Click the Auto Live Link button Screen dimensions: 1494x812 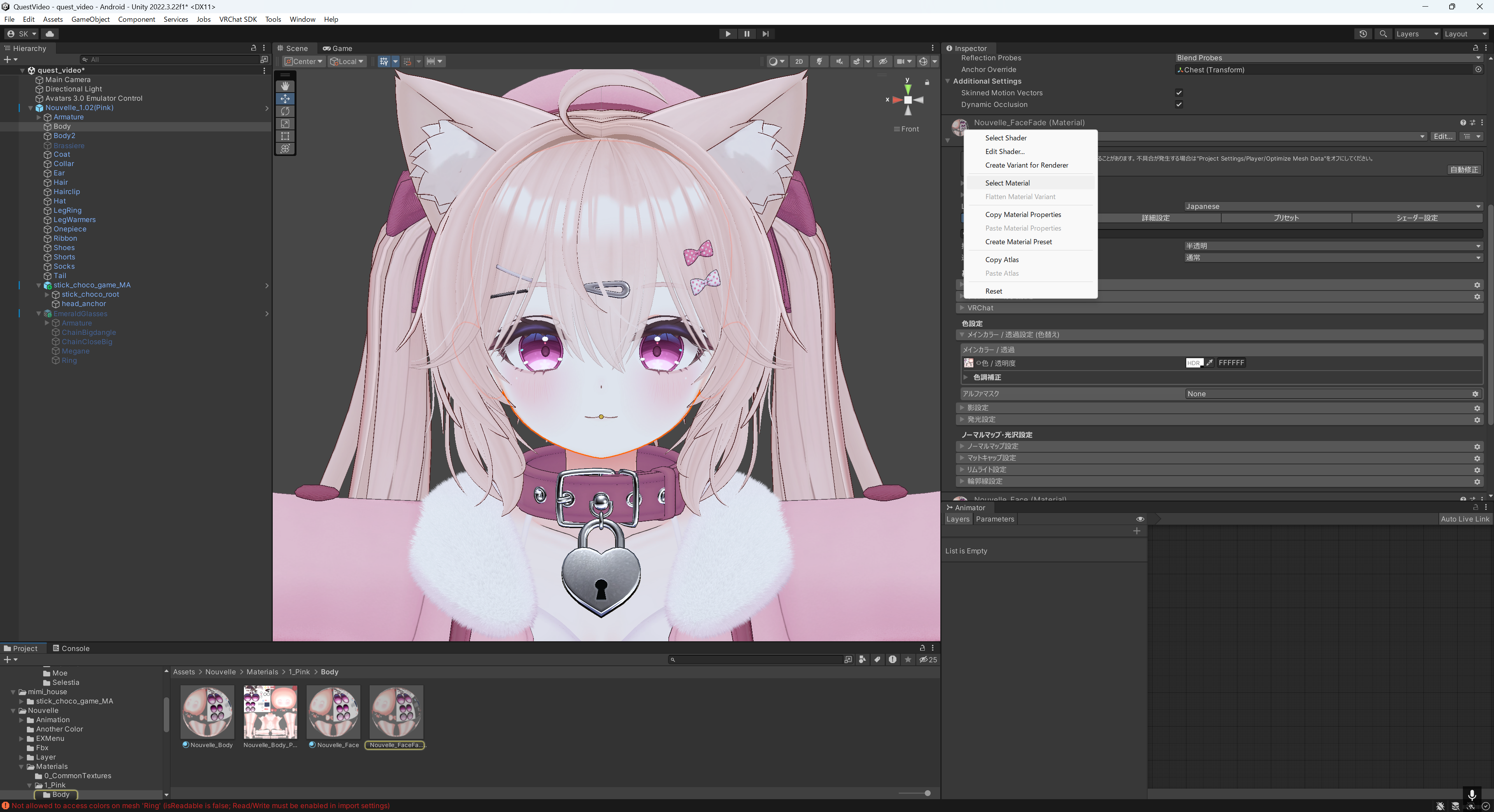(x=1464, y=519)
